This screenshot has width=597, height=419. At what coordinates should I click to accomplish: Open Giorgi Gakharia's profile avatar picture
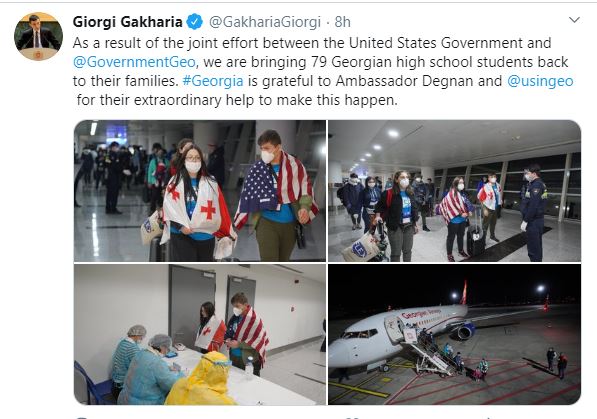pos(38,36)
